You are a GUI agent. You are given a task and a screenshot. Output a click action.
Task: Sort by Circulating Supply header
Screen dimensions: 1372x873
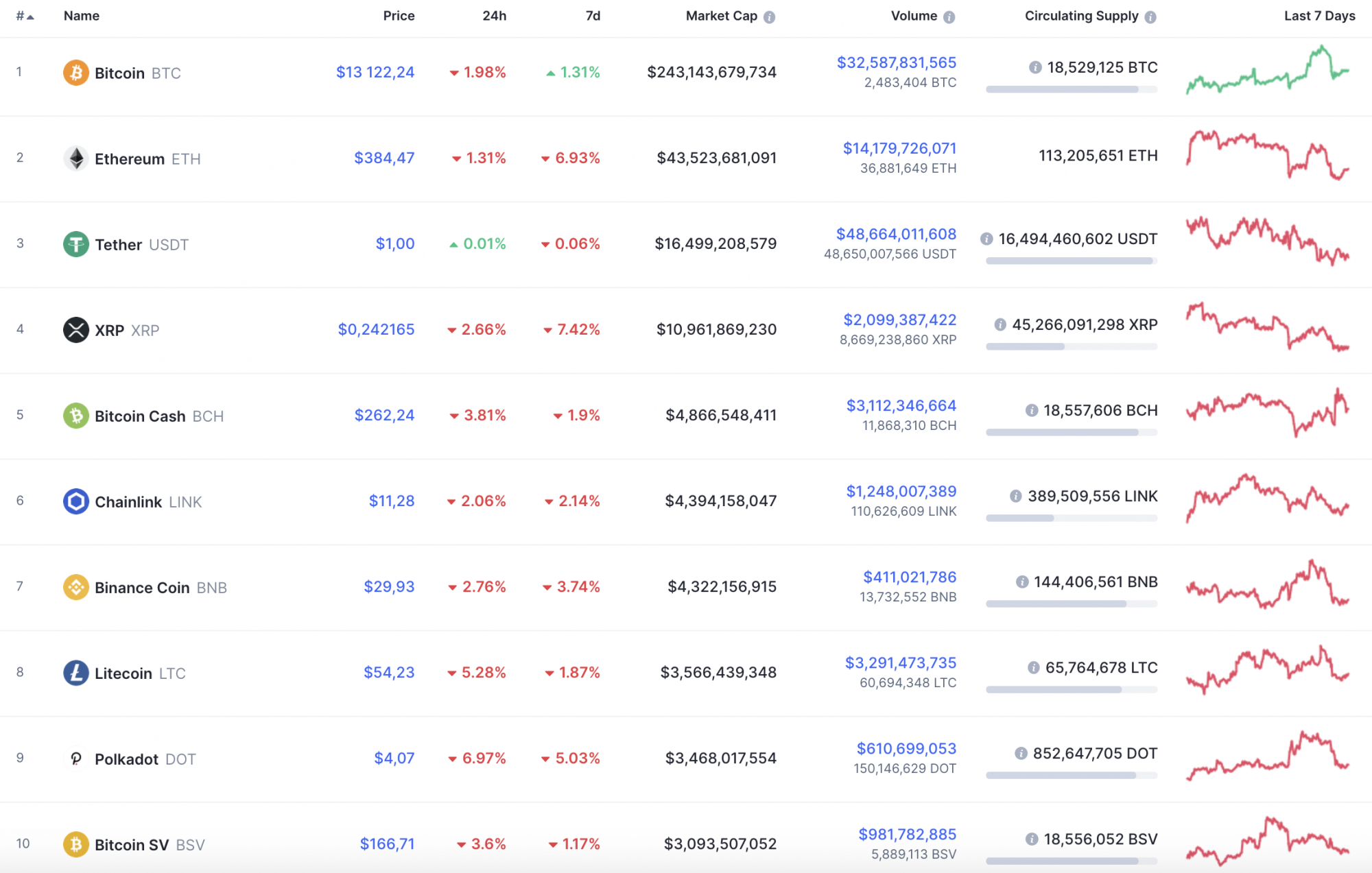(1082, 16)
